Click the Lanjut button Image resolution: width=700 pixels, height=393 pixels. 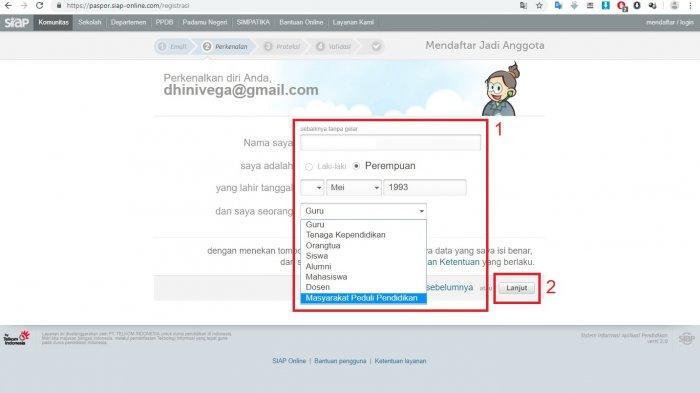pos(517,288)
